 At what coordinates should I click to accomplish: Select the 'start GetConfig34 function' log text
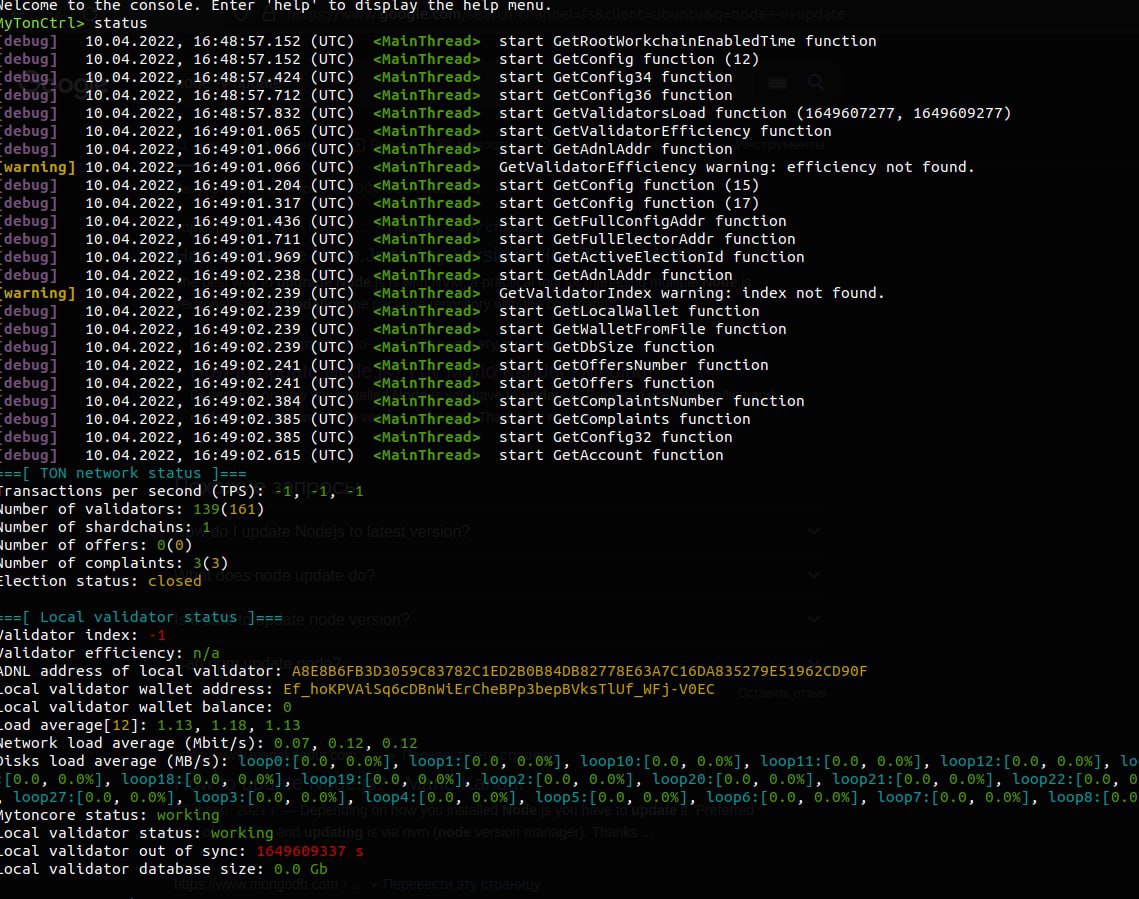coord(616,78)
